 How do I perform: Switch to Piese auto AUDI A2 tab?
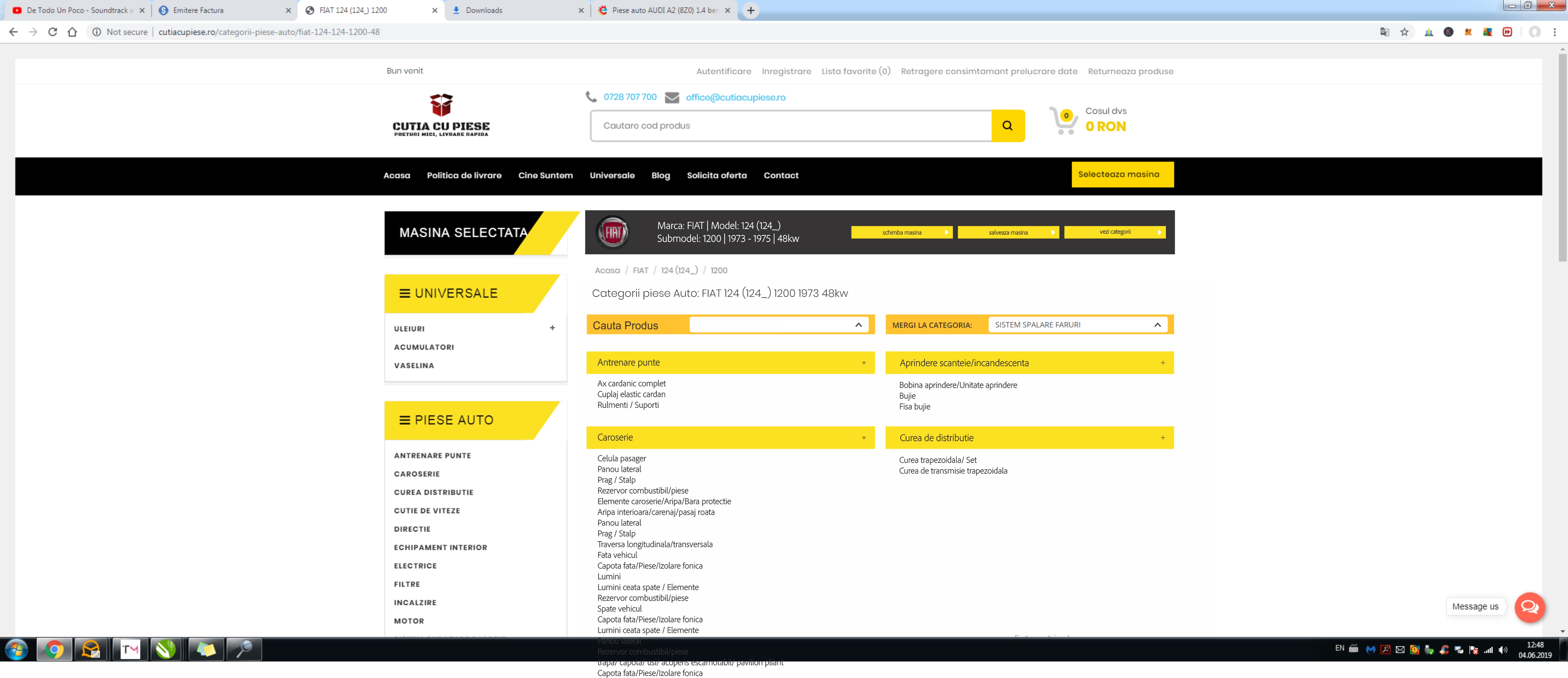coord(664,10)
